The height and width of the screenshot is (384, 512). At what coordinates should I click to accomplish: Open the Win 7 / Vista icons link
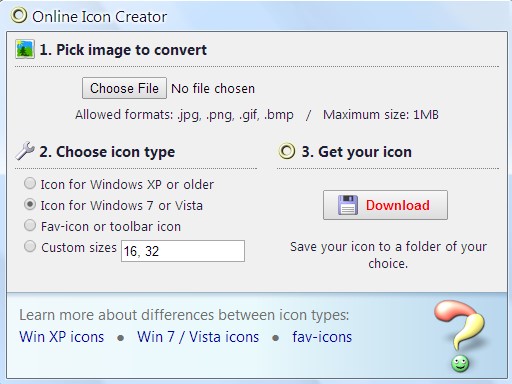tap(198, 337)
